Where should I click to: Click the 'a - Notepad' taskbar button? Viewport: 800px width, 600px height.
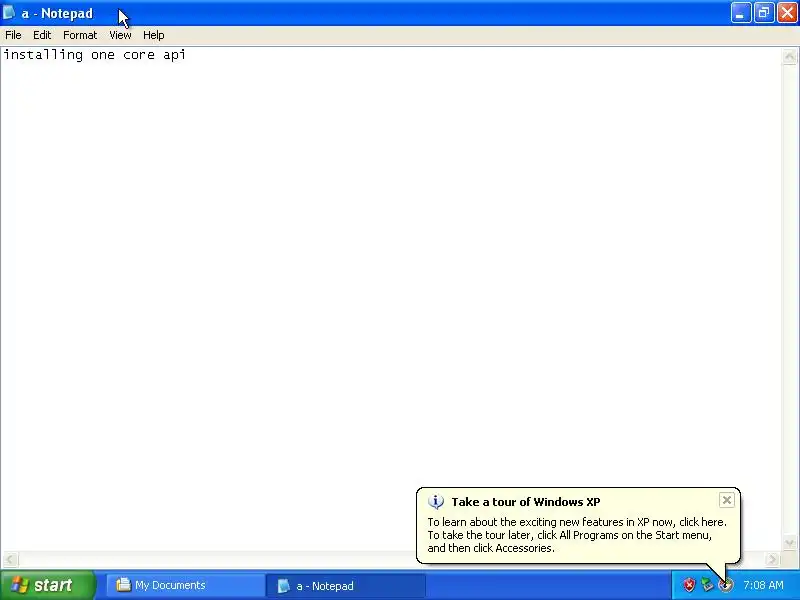point(346,586)
